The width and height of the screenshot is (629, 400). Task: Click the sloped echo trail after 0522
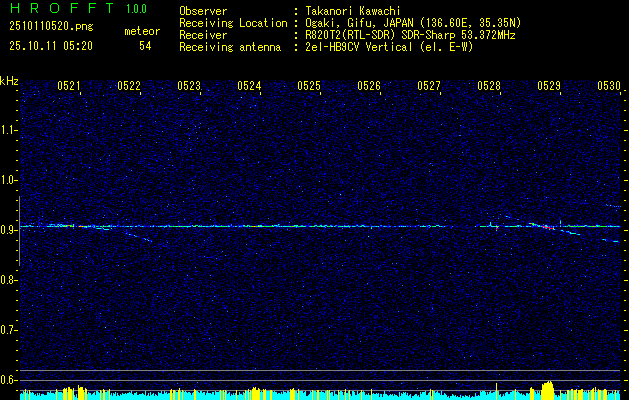(139, 237)
